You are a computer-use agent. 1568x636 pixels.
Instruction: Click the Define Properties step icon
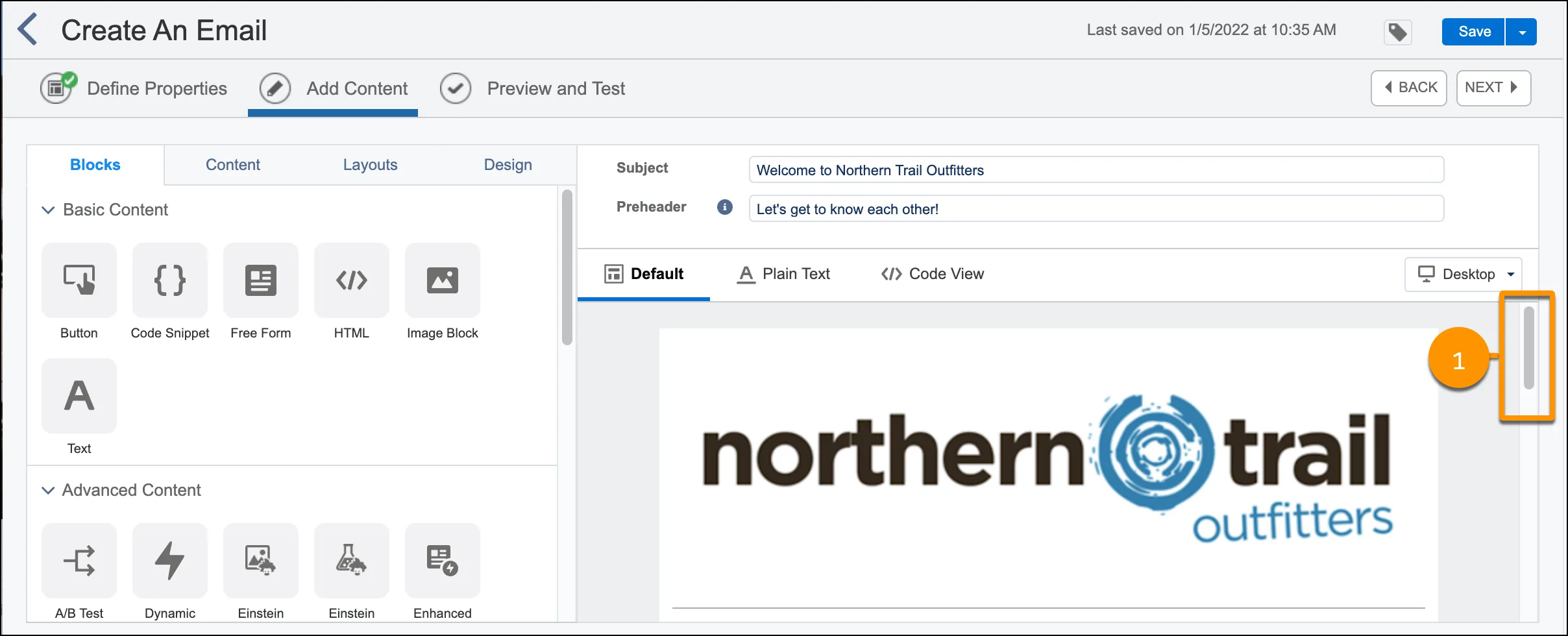click(x=58, y=88)
